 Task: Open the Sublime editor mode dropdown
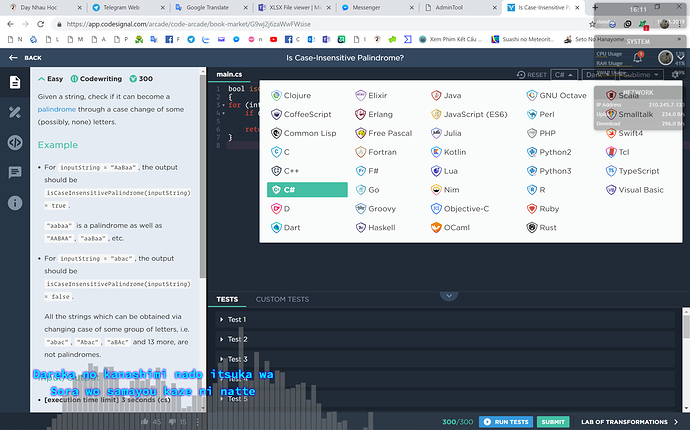click(641, 75)
